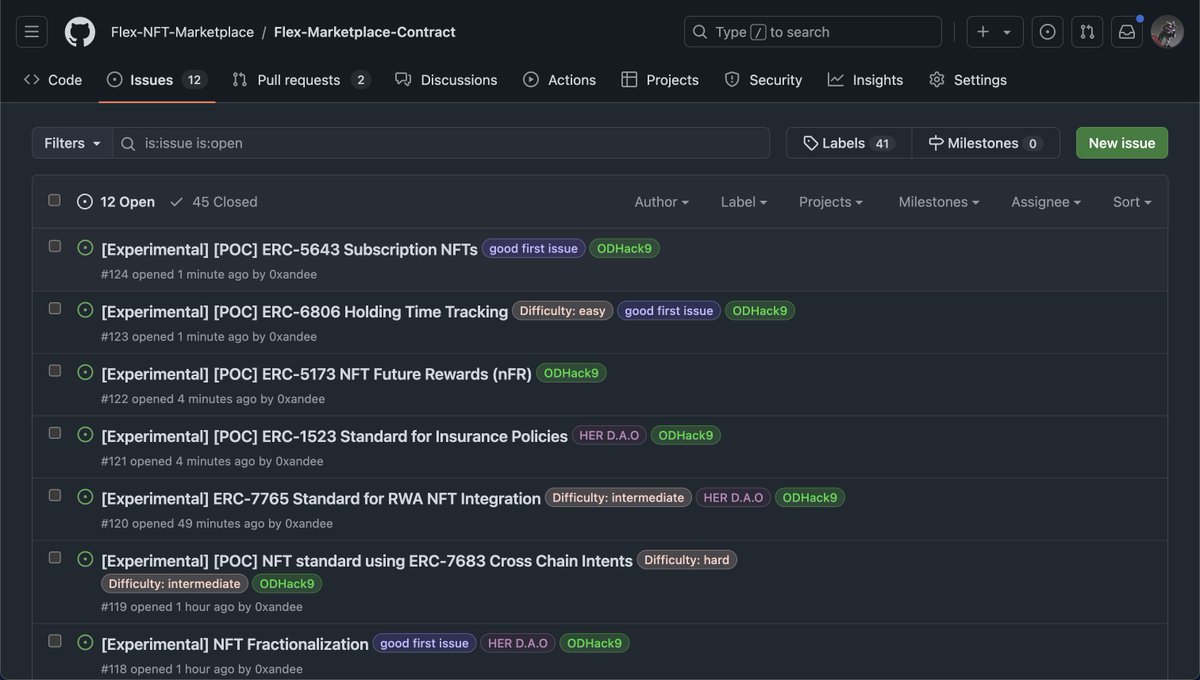Image resolution: width=1200 pixels, height=680 pixels.
Task: Expand the Label filter dropdown
Action: (744, 202)
